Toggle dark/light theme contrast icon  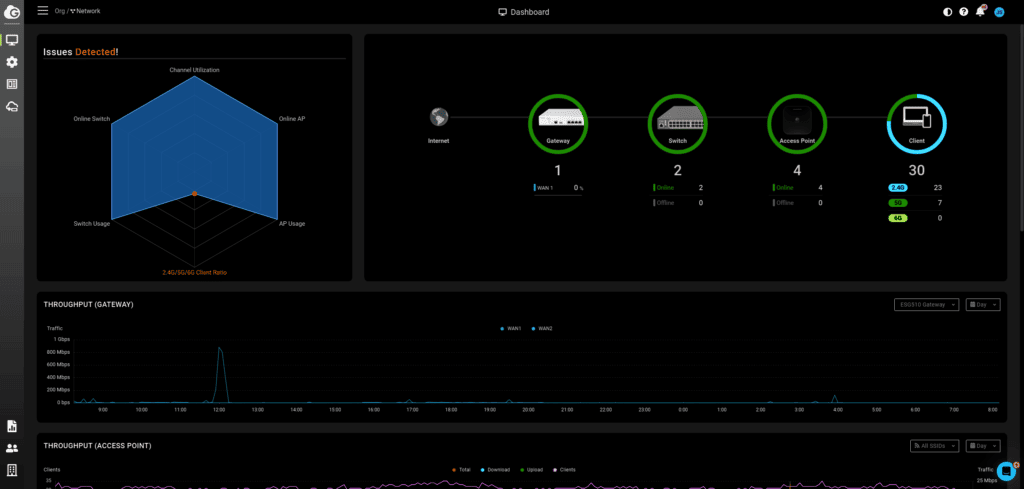(948, 12)
